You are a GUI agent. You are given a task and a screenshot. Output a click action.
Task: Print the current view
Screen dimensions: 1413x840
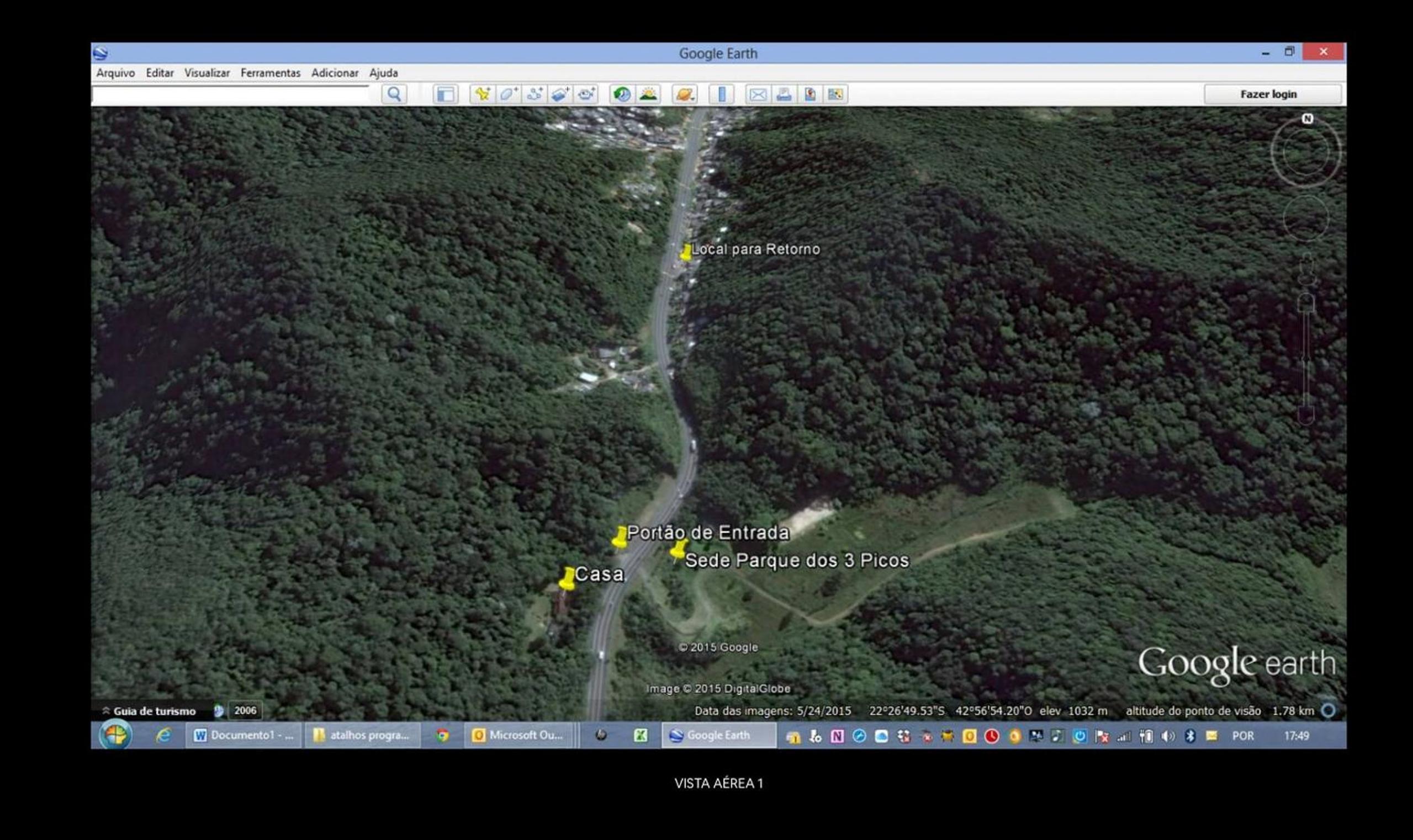click(x=784, y=94)
